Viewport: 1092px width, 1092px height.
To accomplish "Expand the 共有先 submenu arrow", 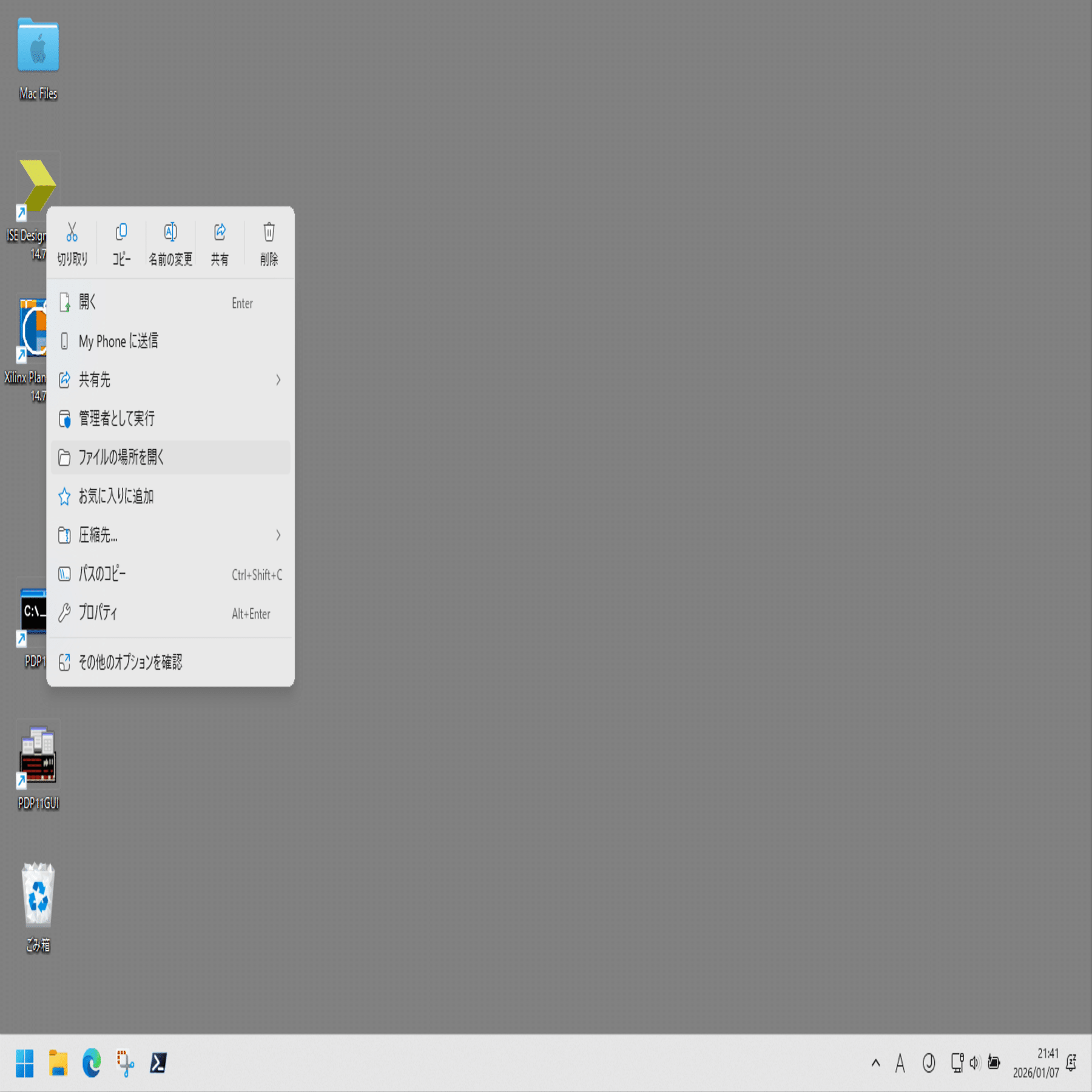I will click(x=278, y=380).
